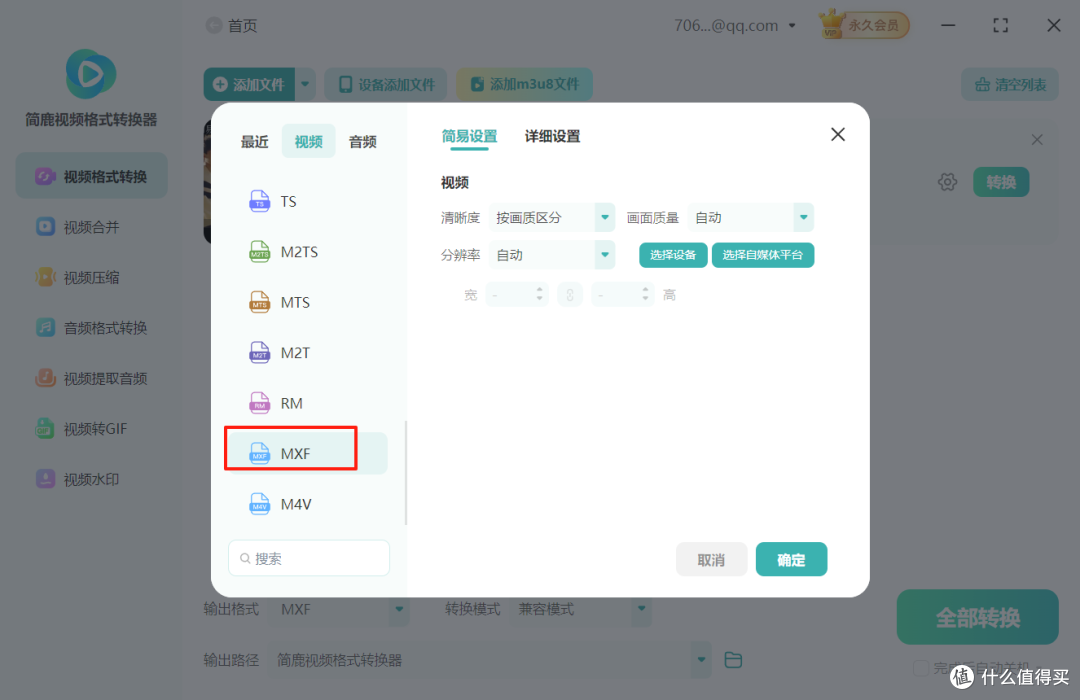Open the output folder icon
The height and width of the screenshot is (700, 1080).
point(734,660)
